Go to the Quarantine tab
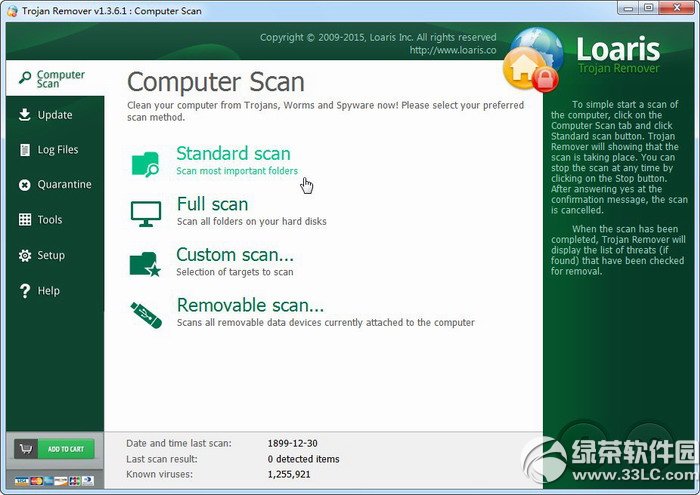 pyautogui.click(x=55, y=184)
